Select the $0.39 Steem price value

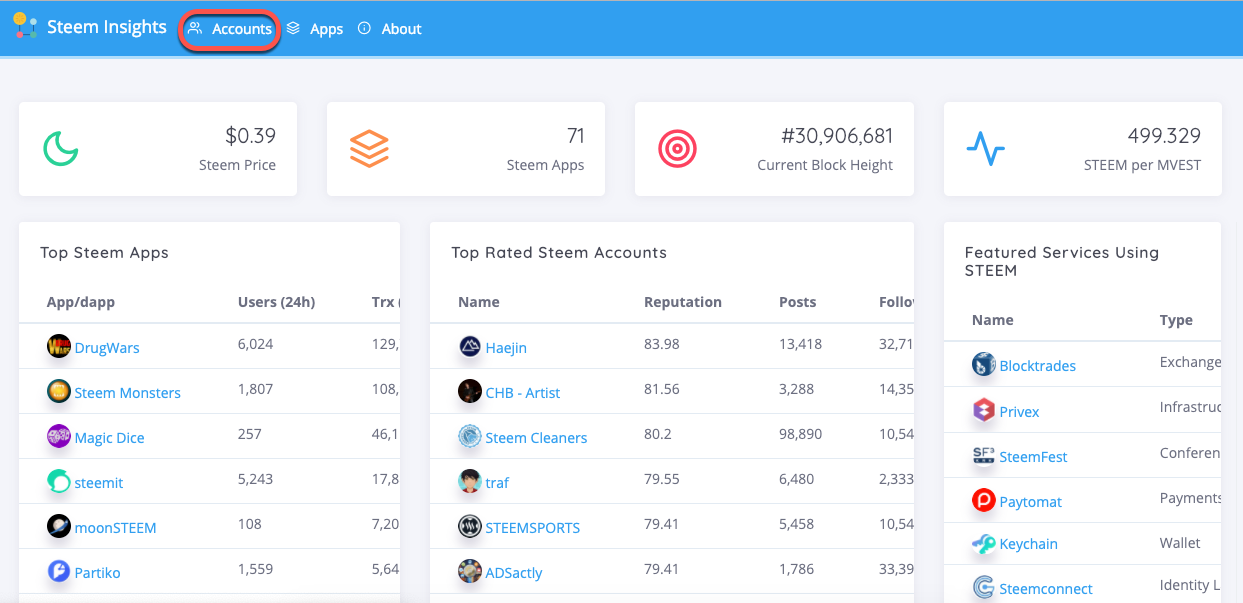coord(250,136)
